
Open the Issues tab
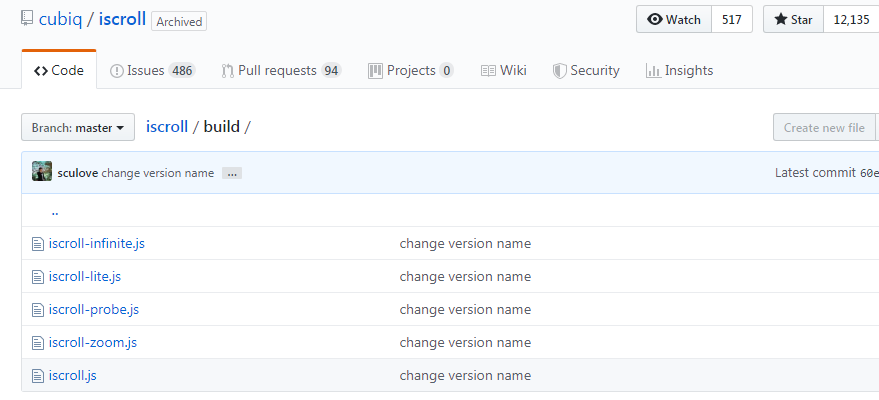[x=152, y=71]
